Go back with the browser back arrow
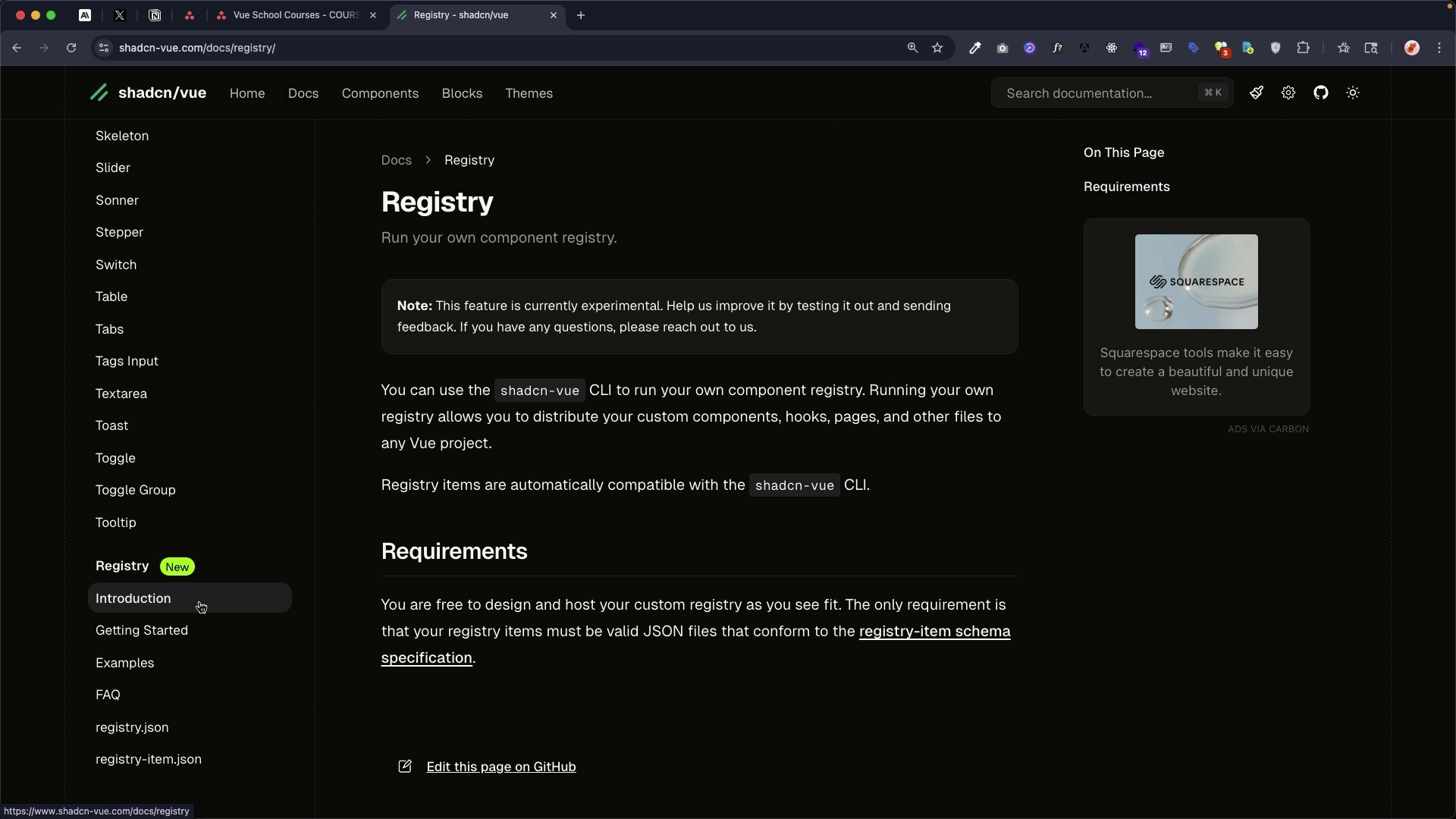 [17, 48]
